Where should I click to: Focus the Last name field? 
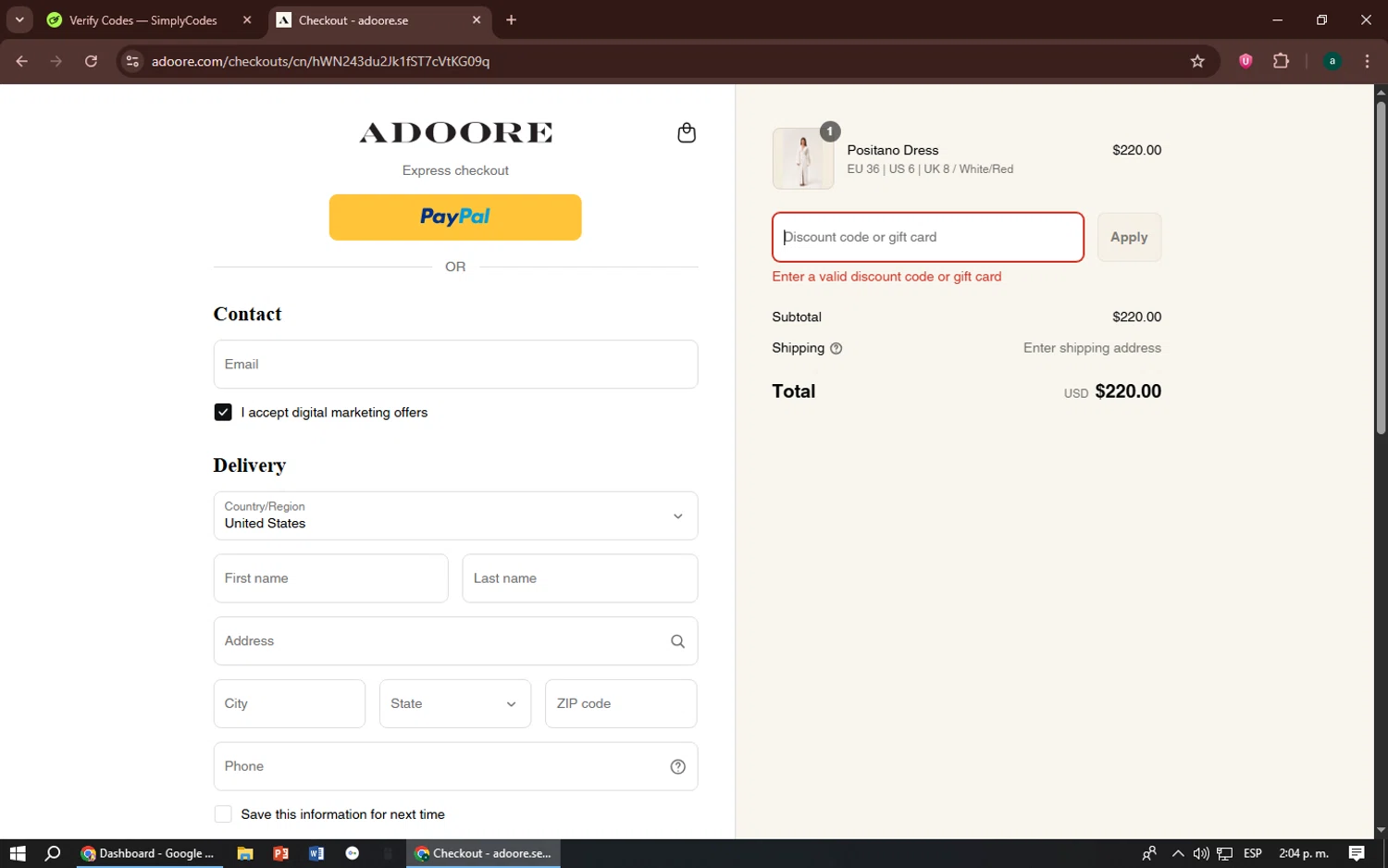[580, 578]
